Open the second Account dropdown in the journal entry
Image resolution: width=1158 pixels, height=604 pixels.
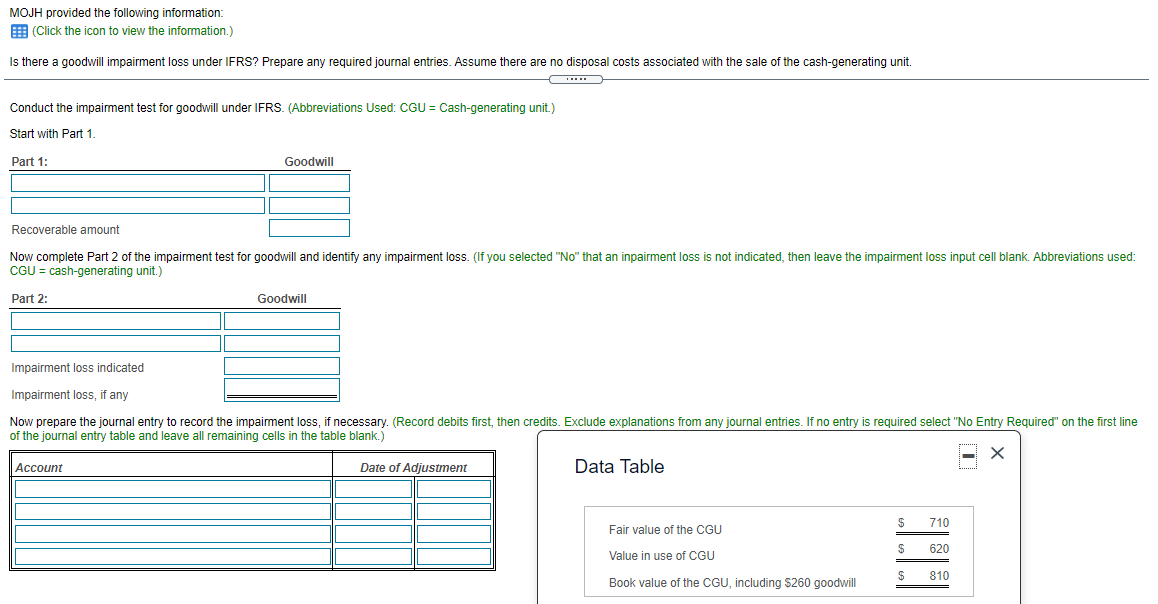click(x=172, y=510)
